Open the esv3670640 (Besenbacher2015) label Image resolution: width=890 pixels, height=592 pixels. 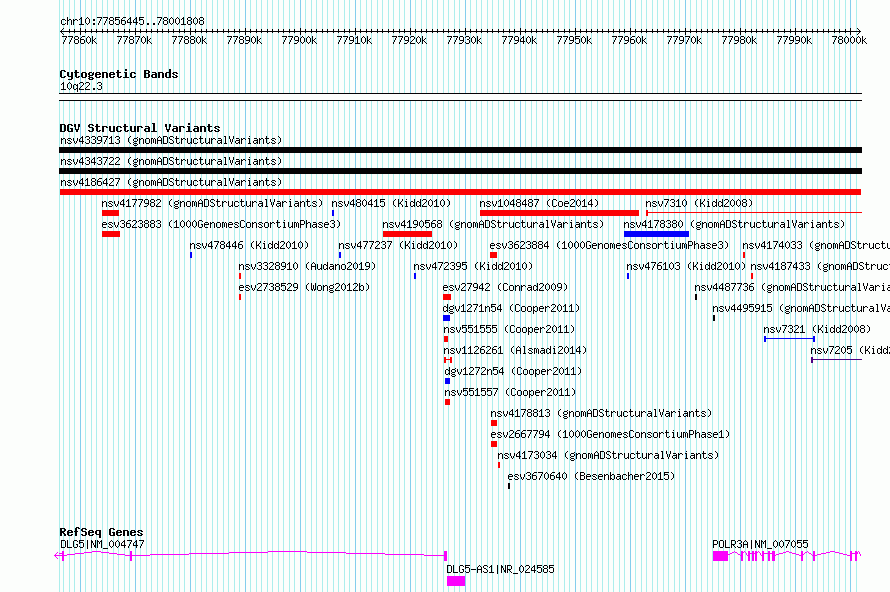coord(591,476)
